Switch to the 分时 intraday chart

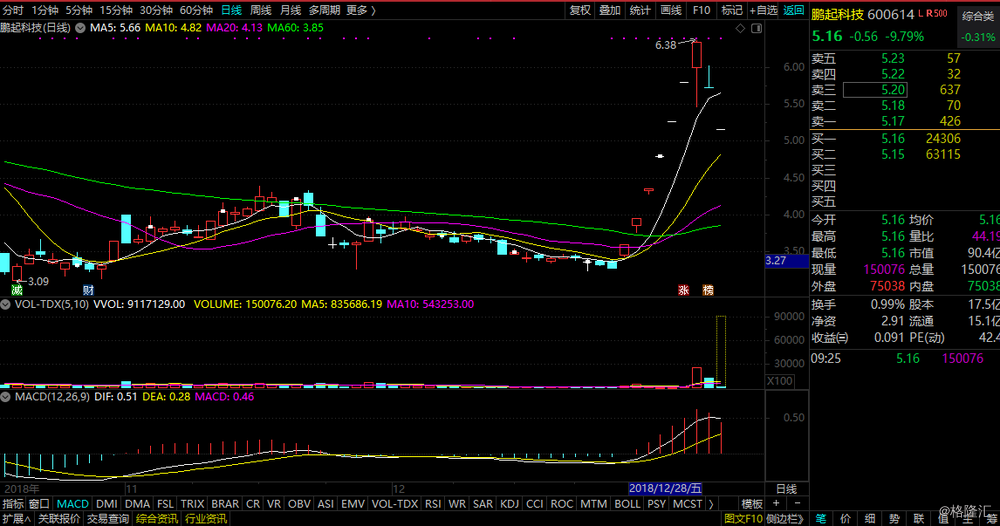click(13, 10)
